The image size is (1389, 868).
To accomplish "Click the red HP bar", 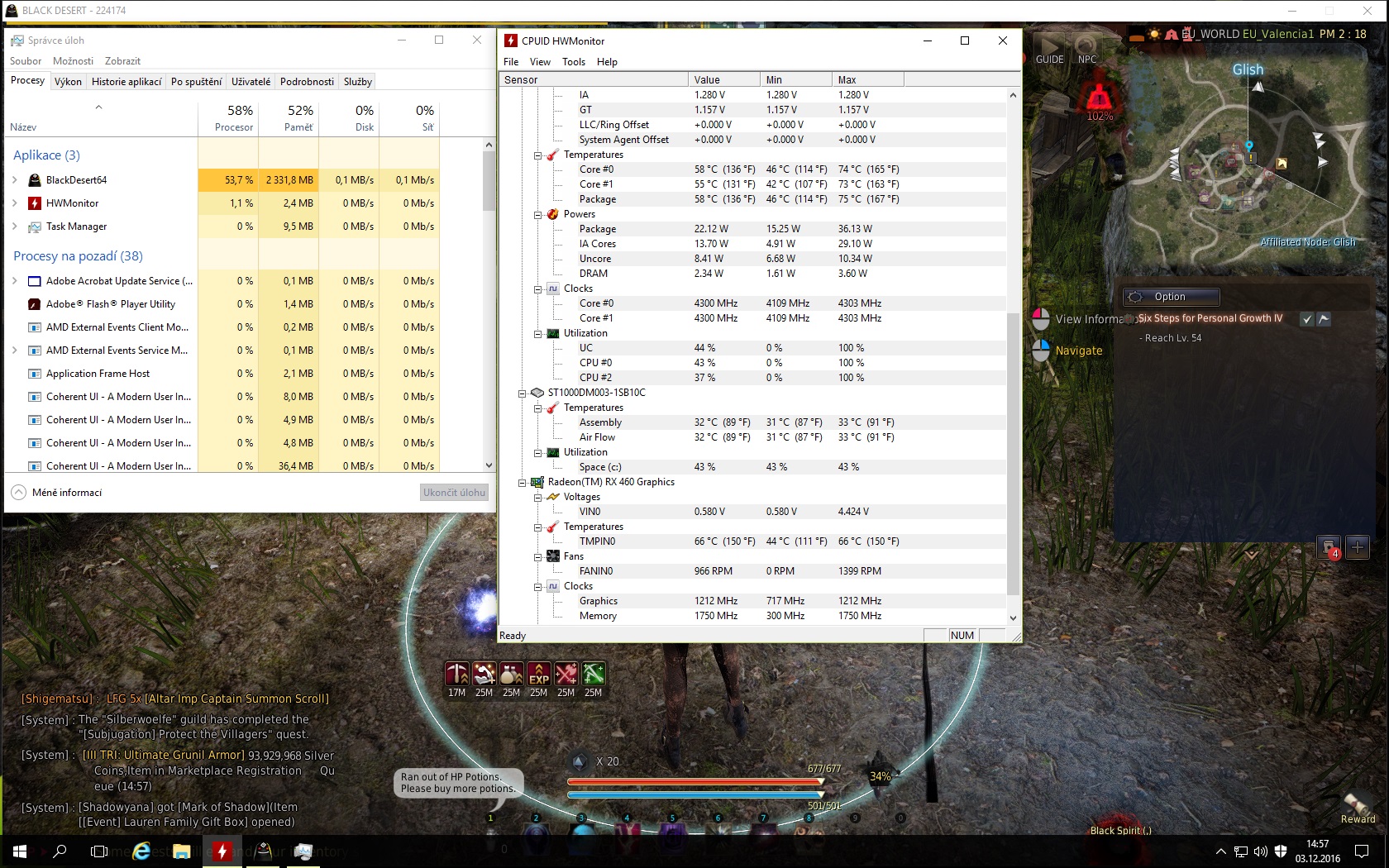I will pos(695,781).
